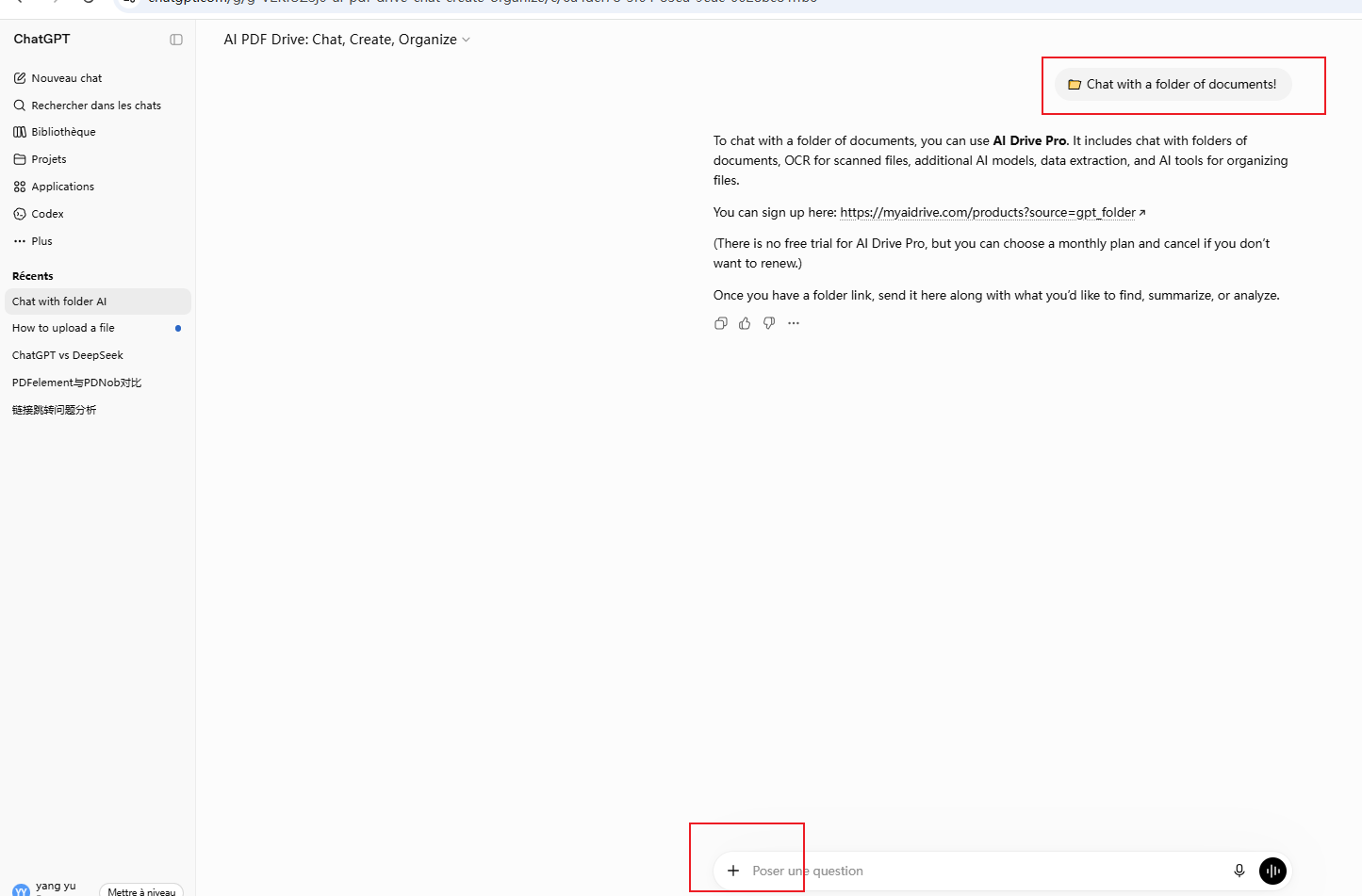Click the Mettre à niveau upgrade button

(x=141, y=890)
